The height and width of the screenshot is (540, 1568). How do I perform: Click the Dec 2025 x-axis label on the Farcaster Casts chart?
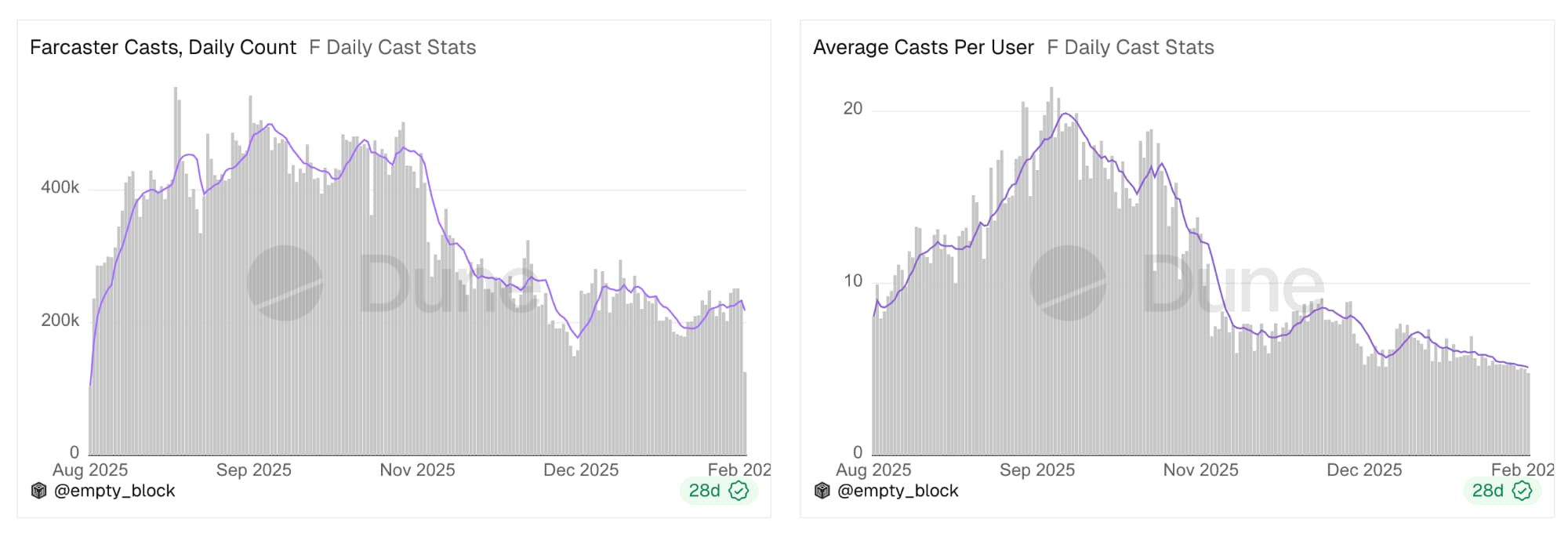coord(581,469)
